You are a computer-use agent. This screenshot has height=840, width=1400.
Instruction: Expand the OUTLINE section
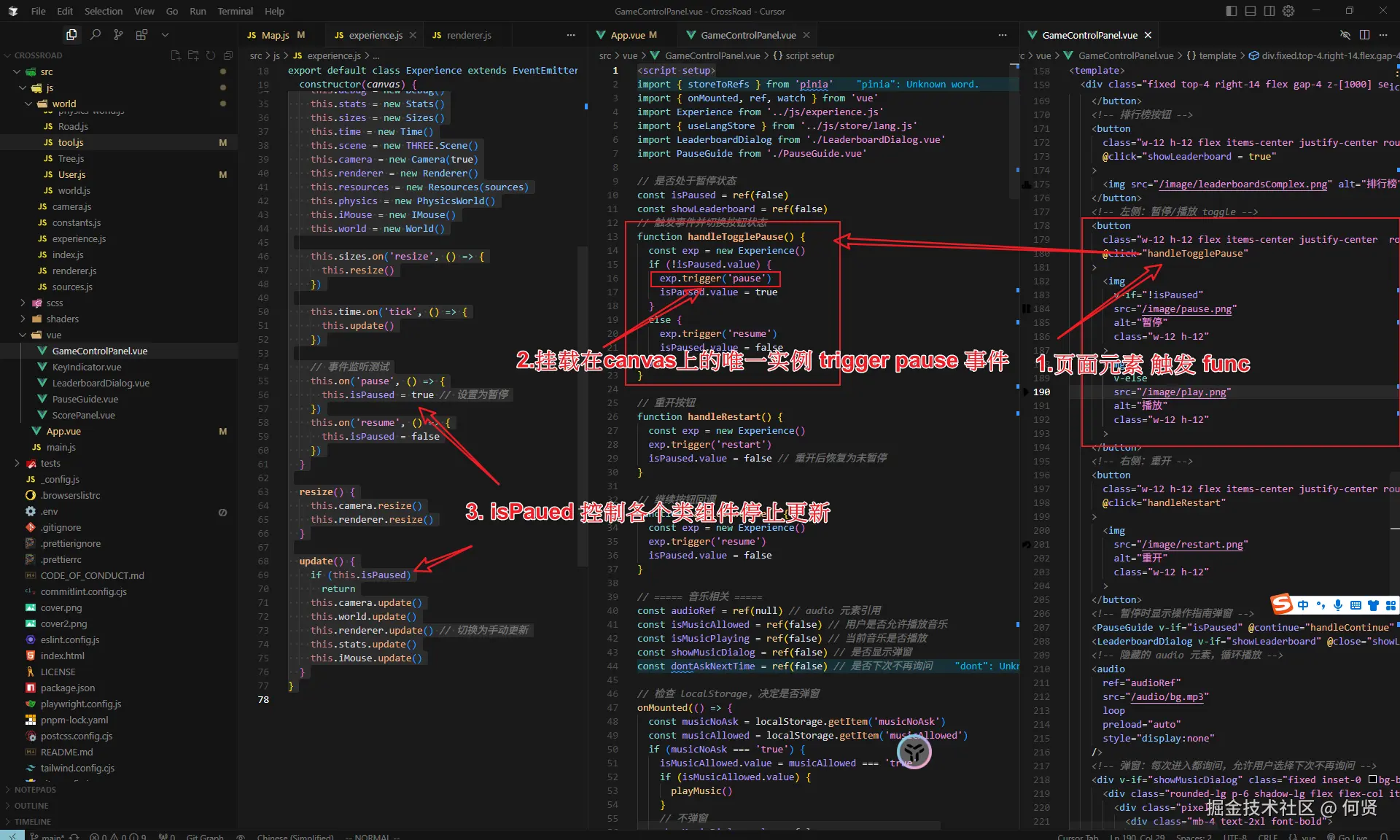31,806
